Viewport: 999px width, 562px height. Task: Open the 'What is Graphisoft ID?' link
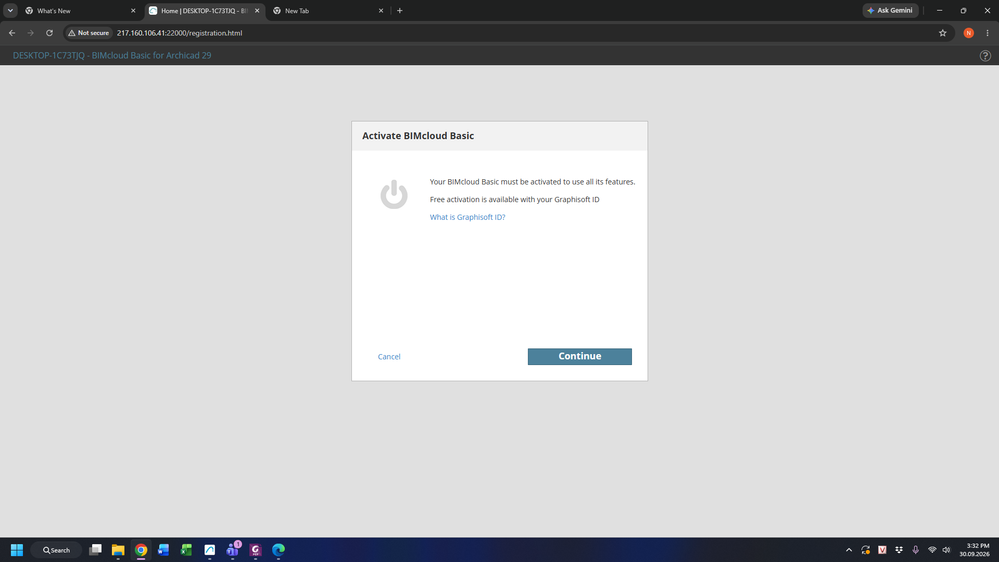coord(467,217)
